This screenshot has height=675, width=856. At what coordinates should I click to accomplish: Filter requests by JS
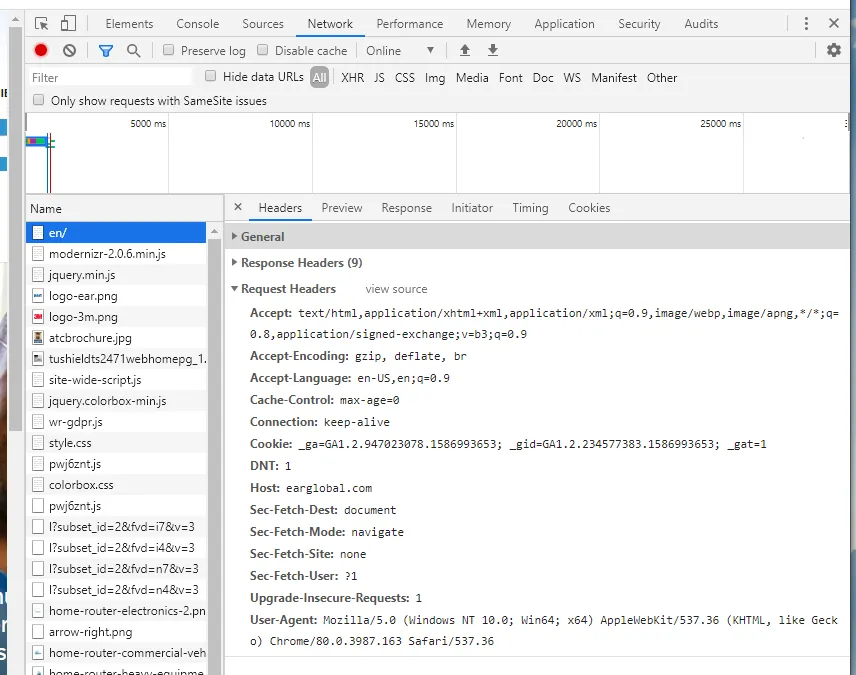pos(379,78)
